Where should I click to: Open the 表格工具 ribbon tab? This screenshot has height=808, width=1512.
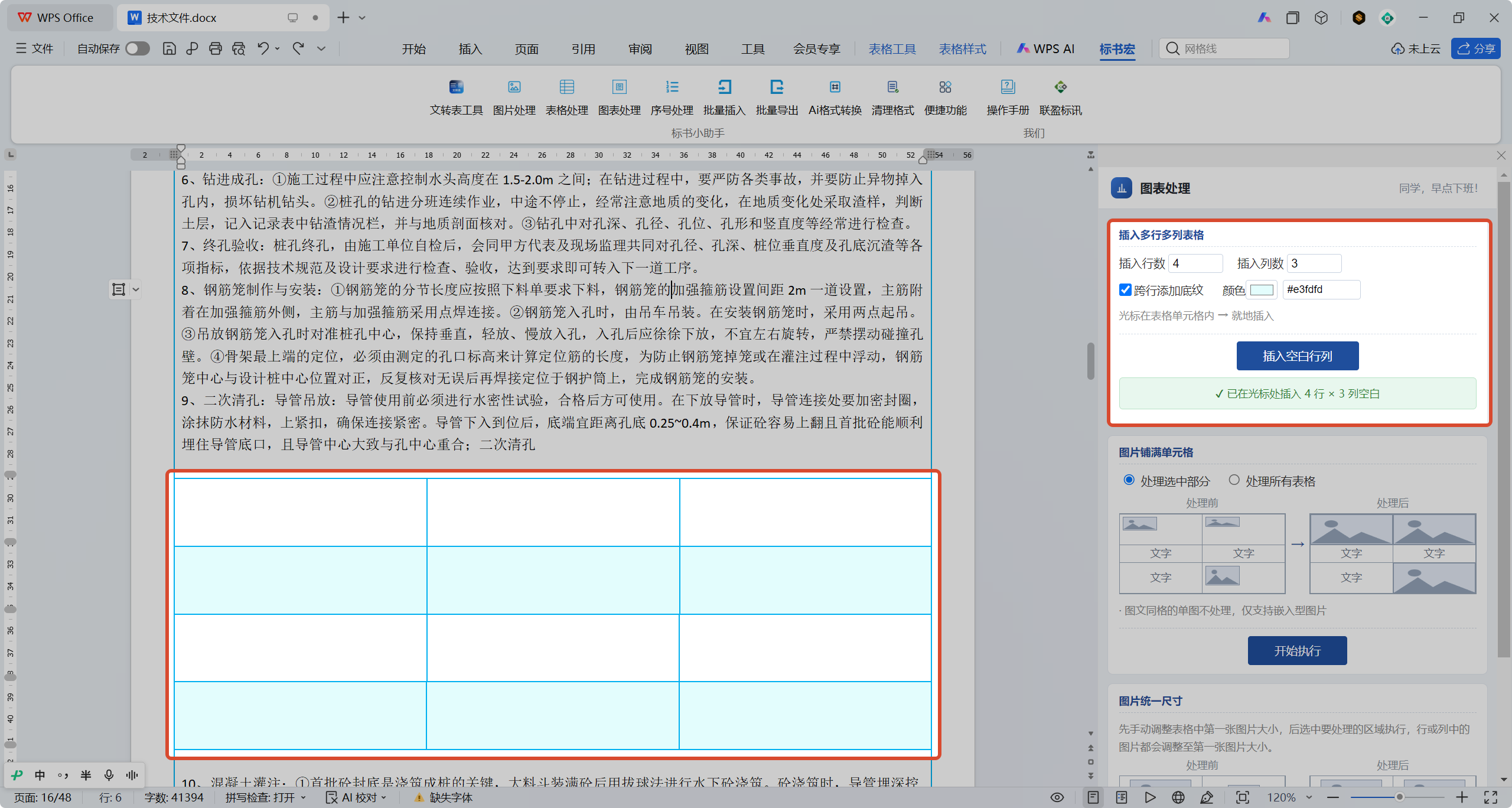coord(892,49)
